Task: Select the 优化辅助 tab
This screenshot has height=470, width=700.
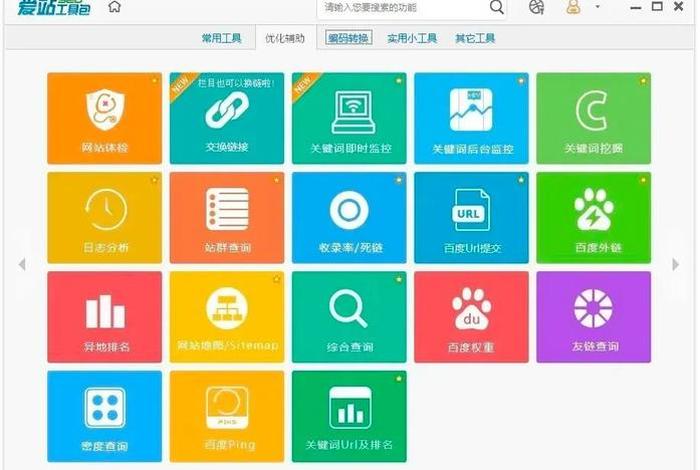Action: pos(285,38)
